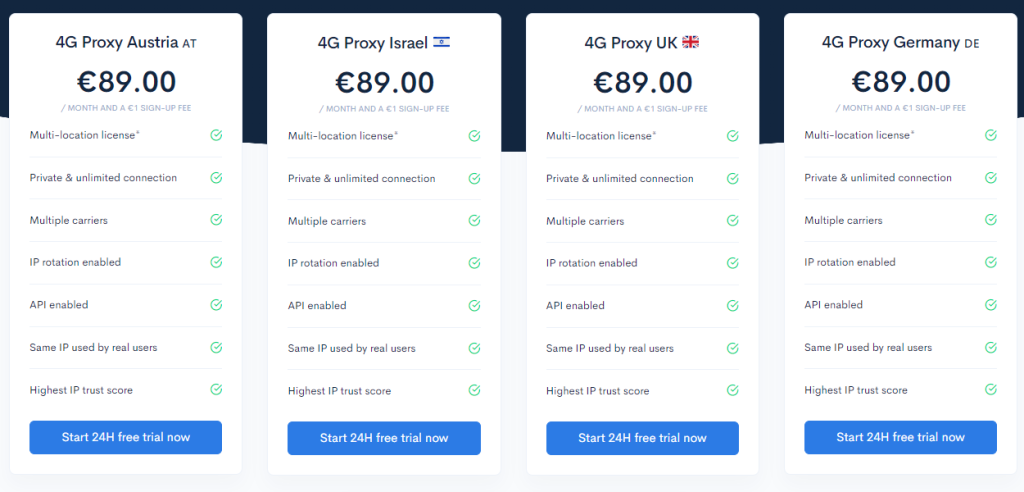Click the Israel plan €89.00 price
This screenshot has width=1024, height=492.
click(384, 82)
